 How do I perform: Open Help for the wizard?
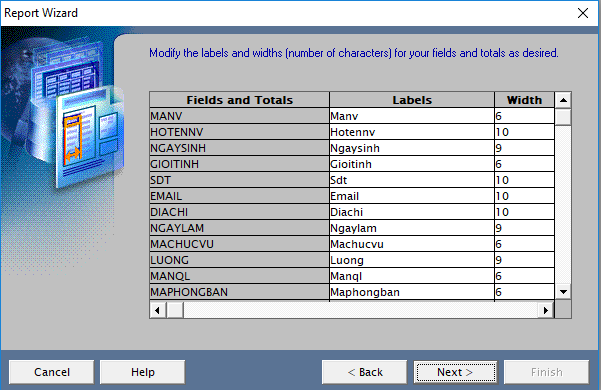tap(143, 372)
